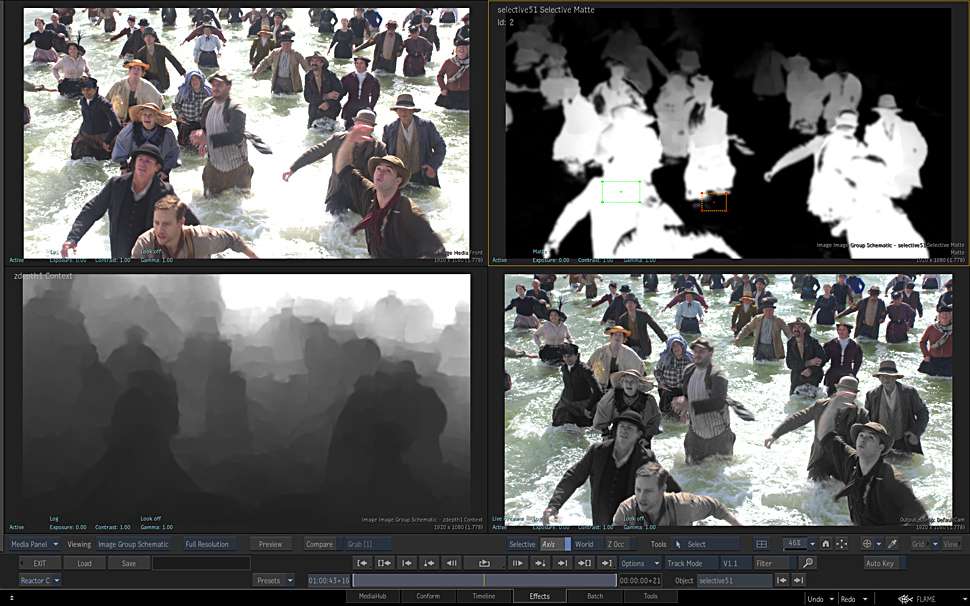Click the Save button
Viewport: 970px width, 606px height.
(129, 563)
